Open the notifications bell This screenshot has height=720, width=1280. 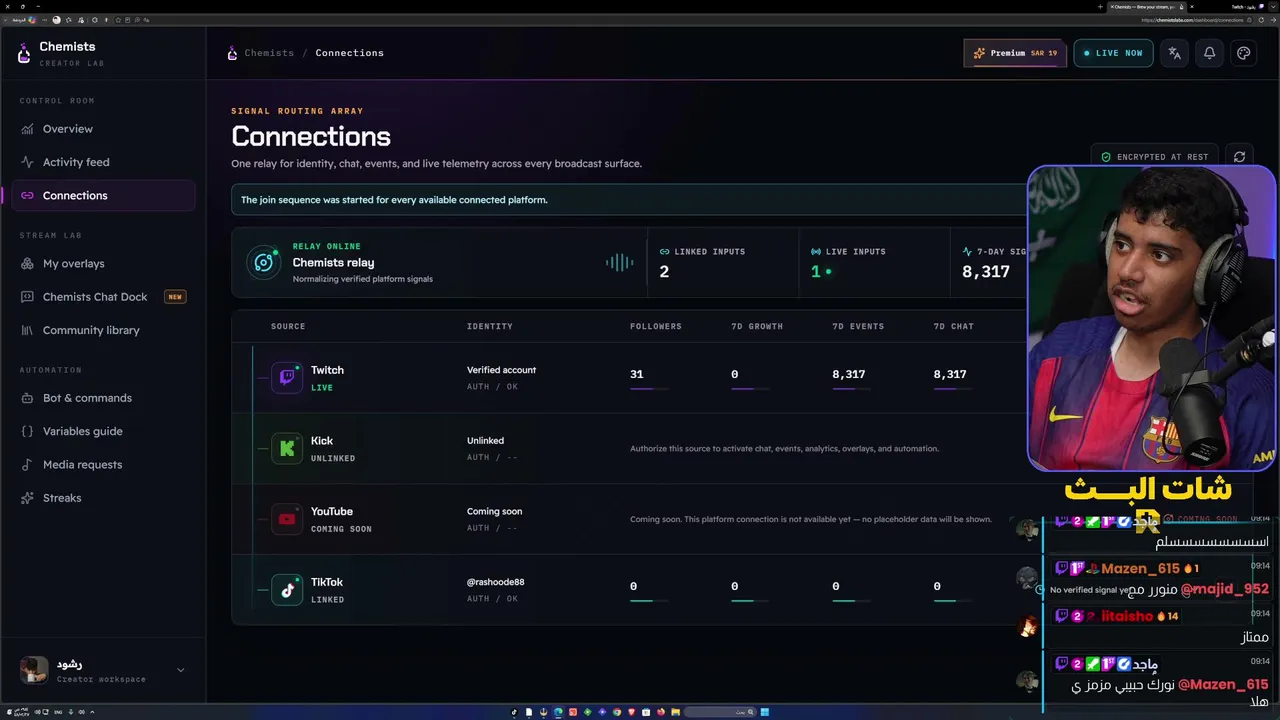pos(1209,53)
